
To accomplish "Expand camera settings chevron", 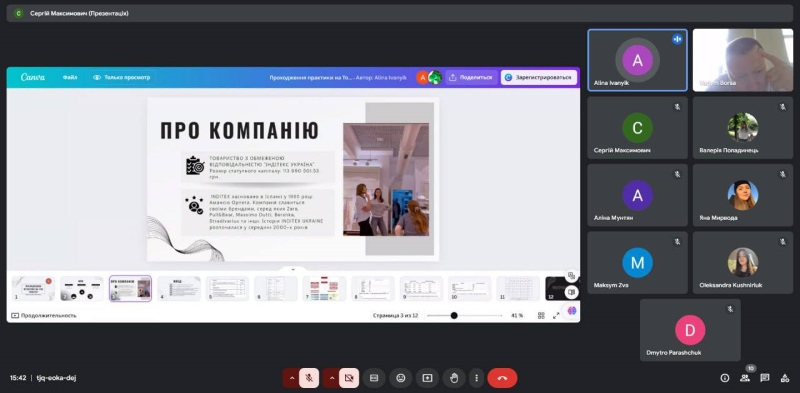I will pyautogui.click(x=331, y=378).
